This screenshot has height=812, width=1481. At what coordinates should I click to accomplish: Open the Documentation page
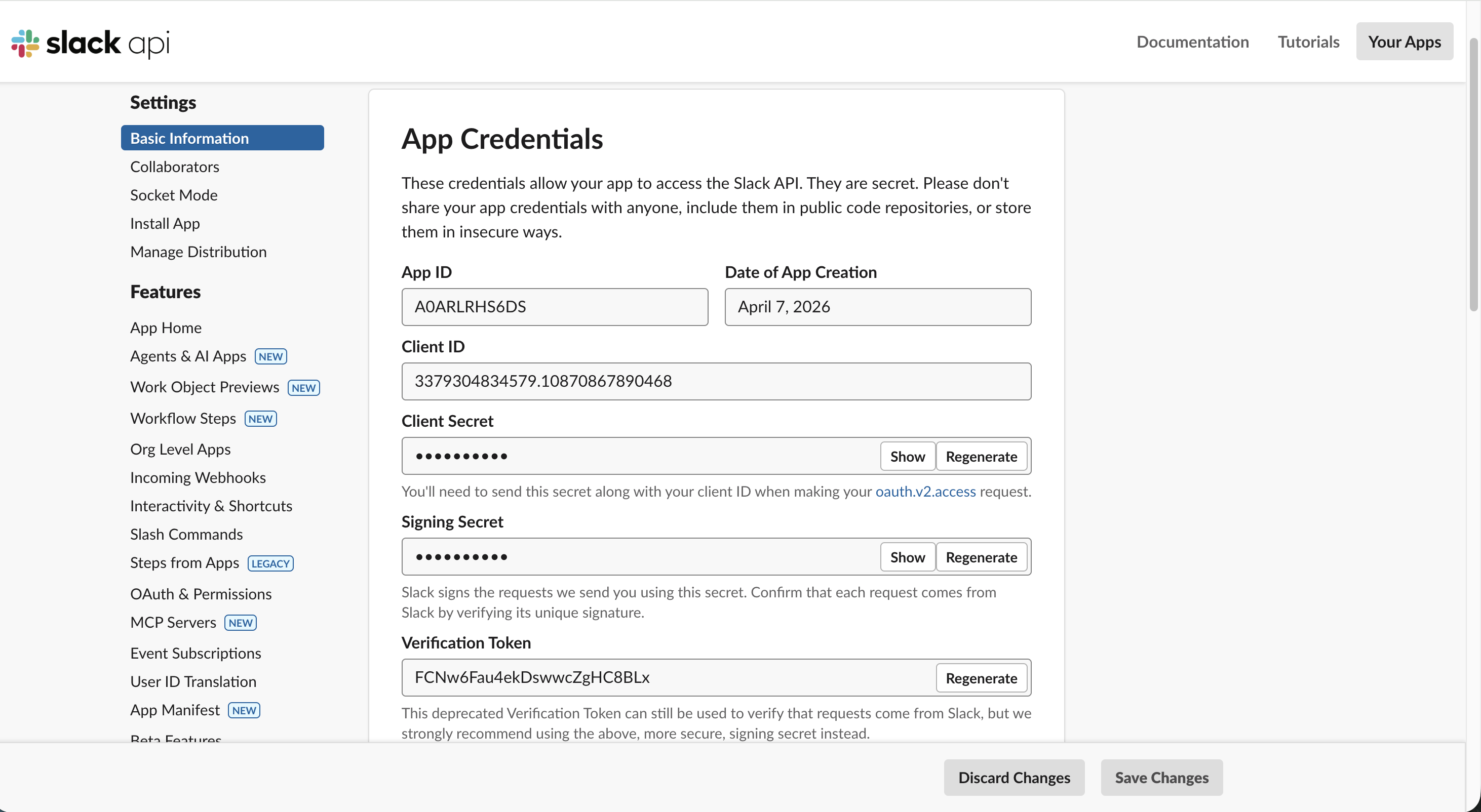coord(1192,42)
